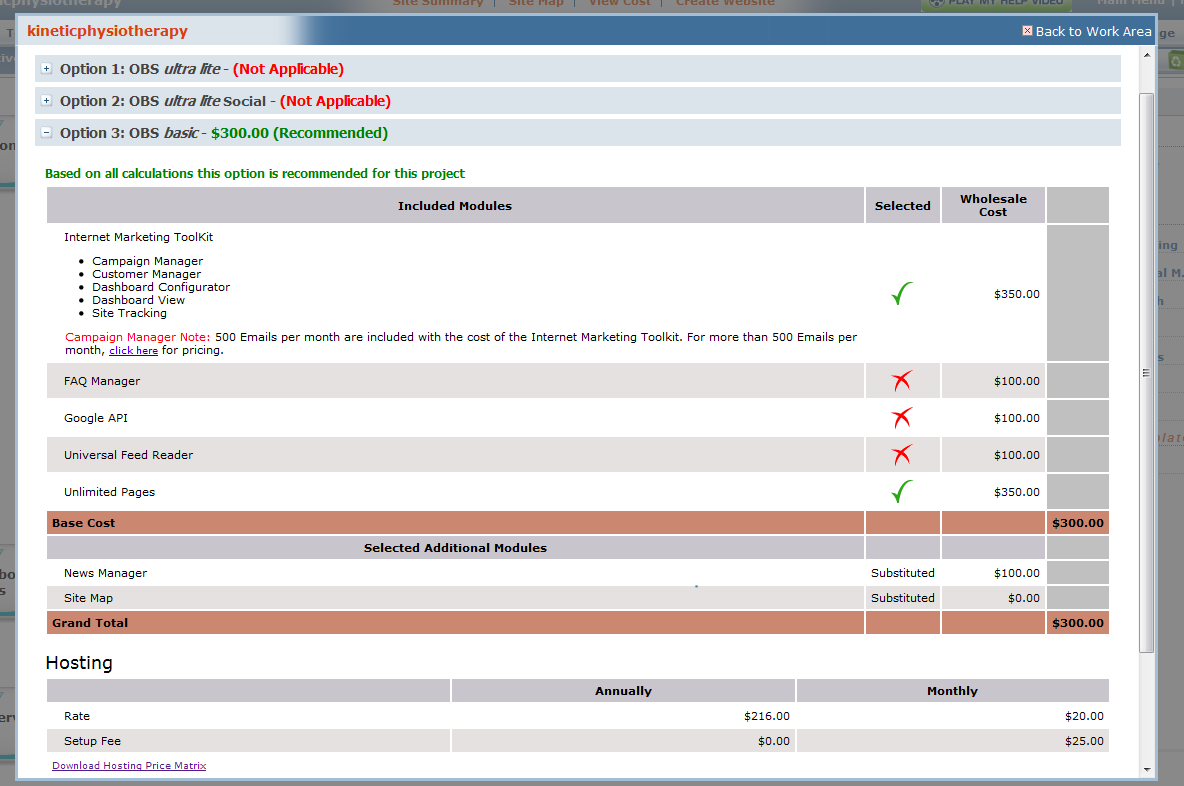Click 'Customer Manager' list item
This screenshot has width=1184, height=786.
[x=146, y=274]
